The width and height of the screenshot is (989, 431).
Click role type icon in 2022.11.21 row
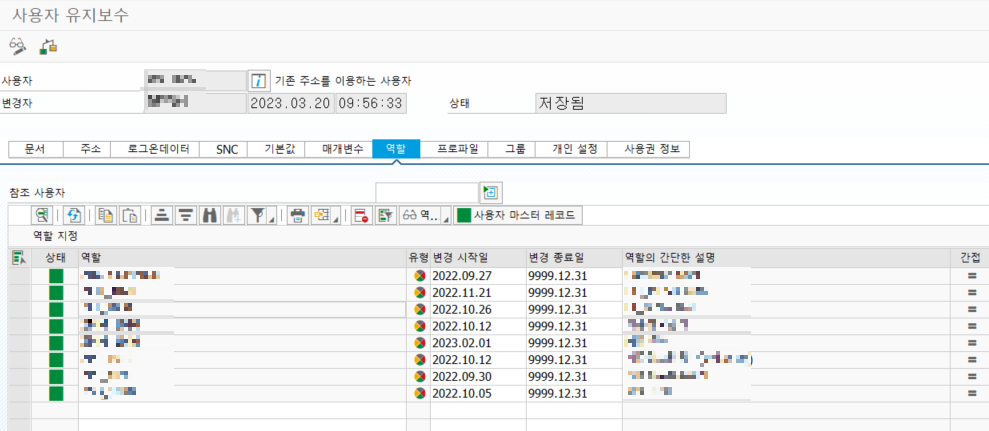click(x=419, y=293)
